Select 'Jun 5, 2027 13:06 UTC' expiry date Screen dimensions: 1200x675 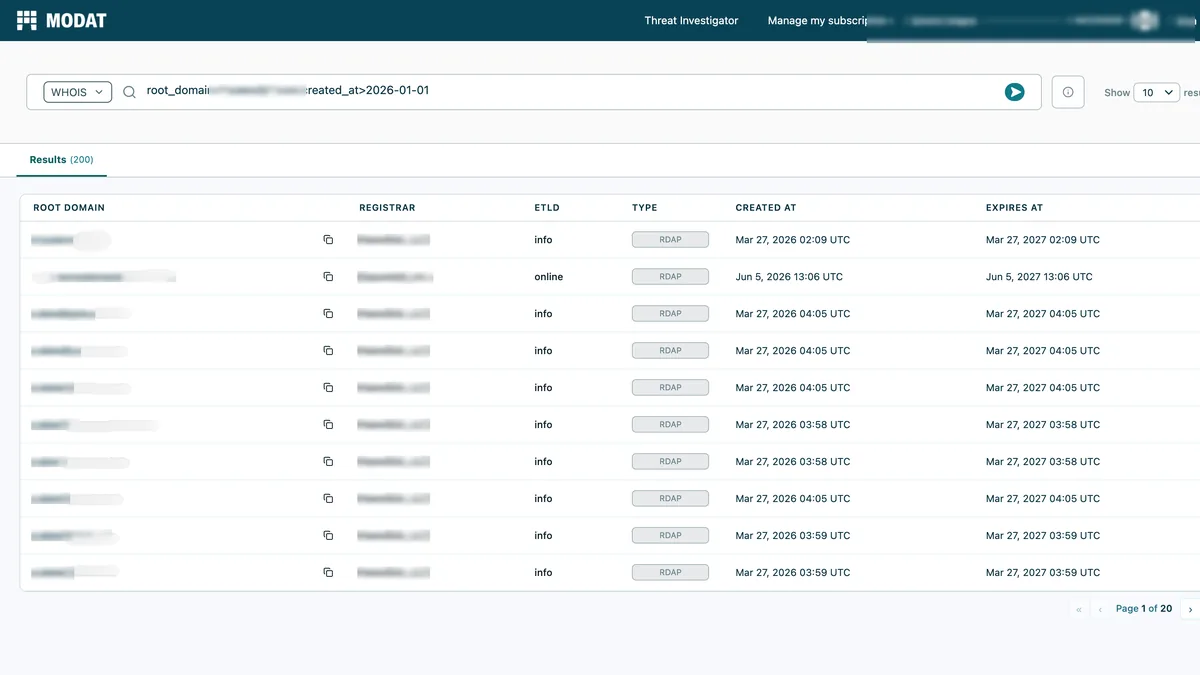(1039, 277)
